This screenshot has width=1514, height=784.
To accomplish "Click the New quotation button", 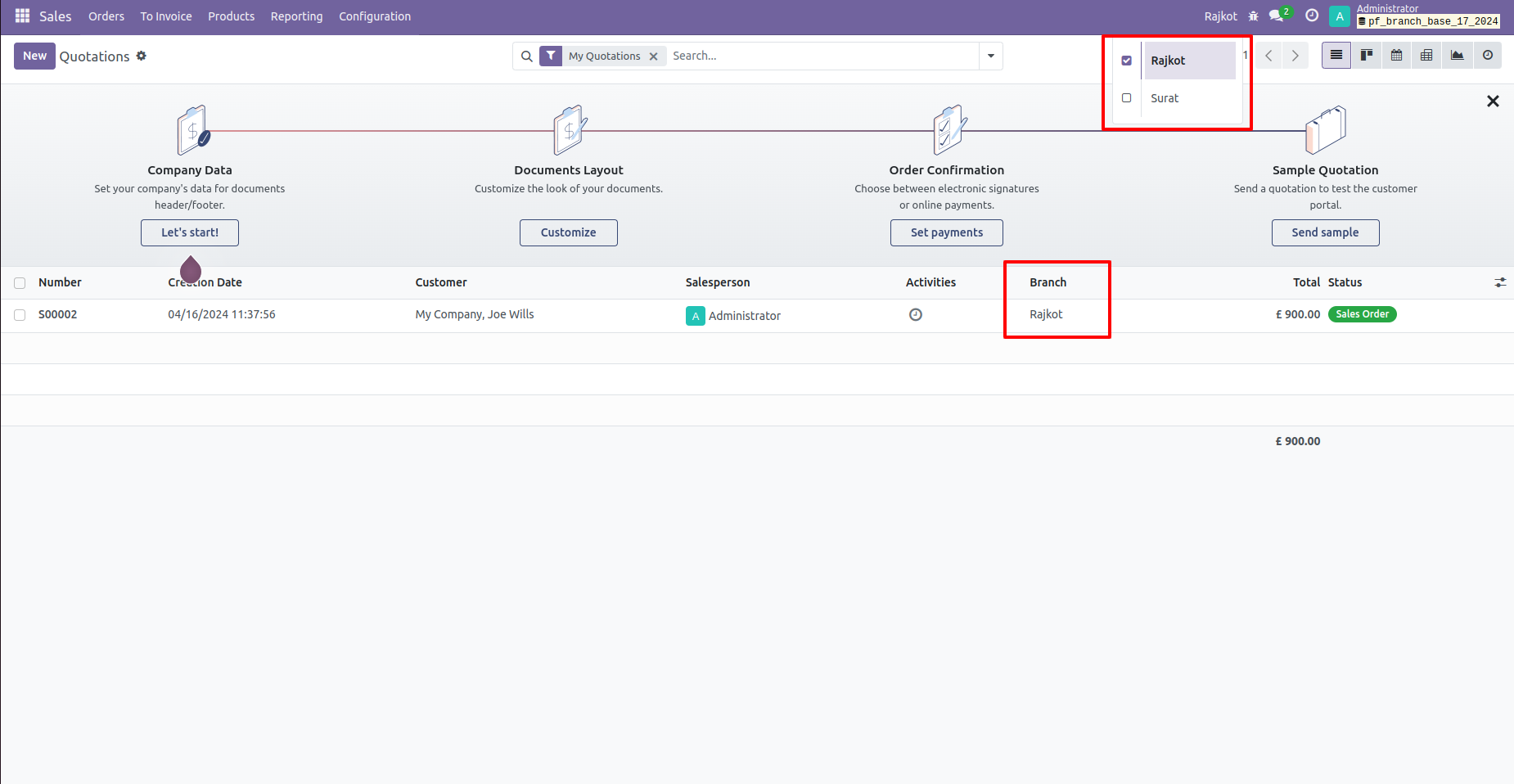I will click(34, 56).
